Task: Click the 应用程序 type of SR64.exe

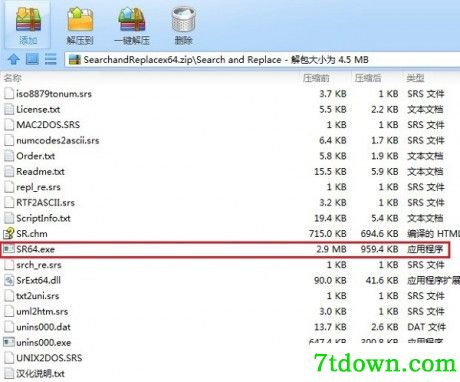Action: coord(425,249)
